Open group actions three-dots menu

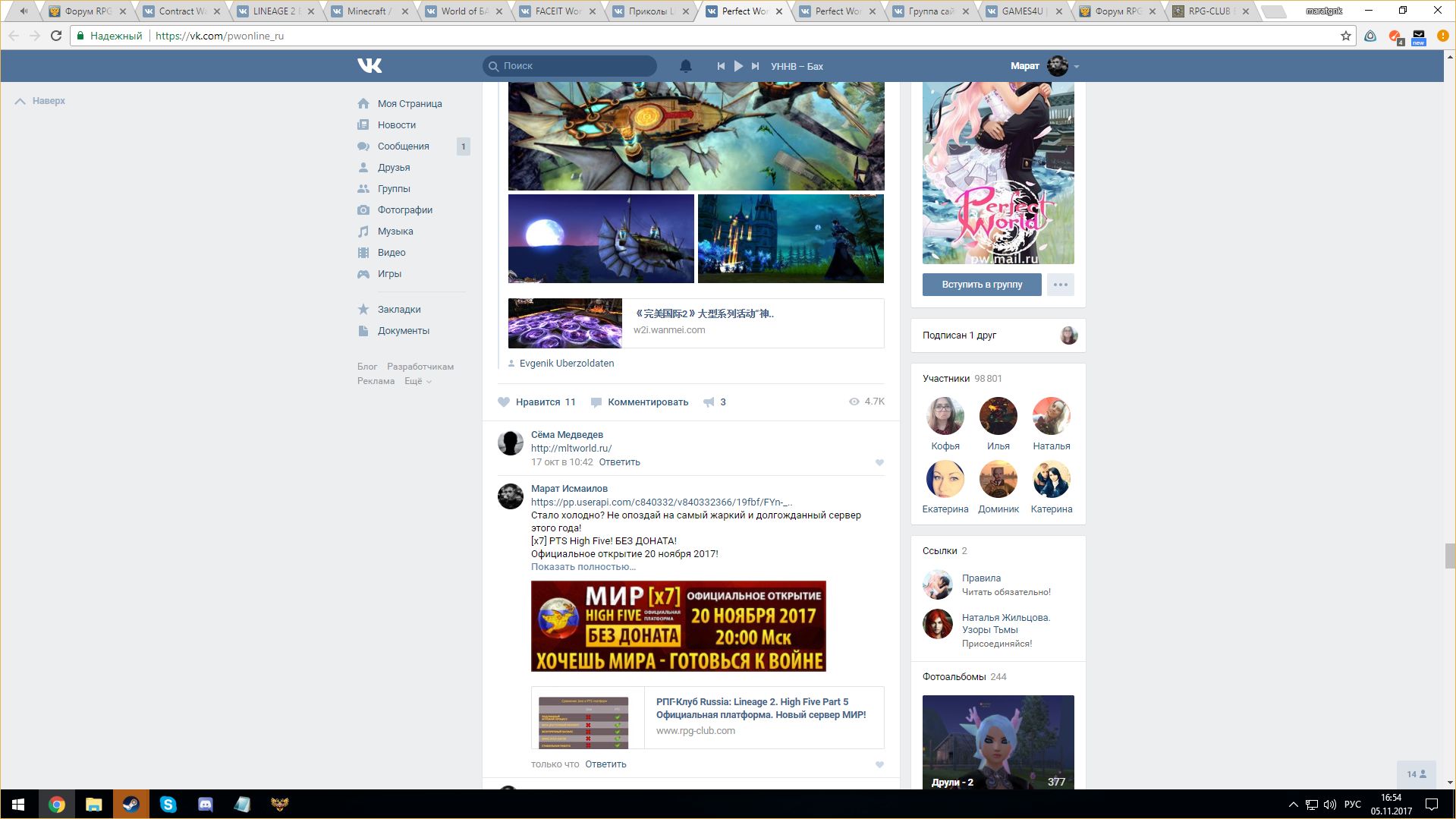click(1060, 285)
